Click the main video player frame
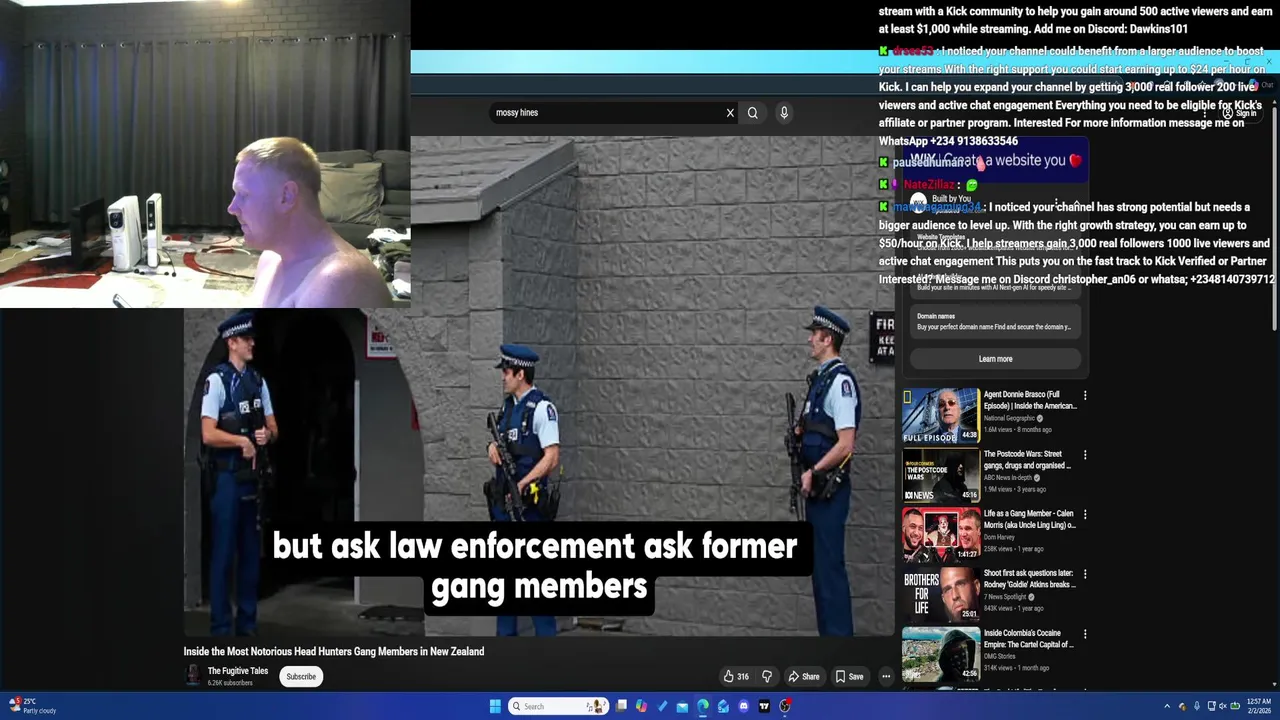 [539, 386]
